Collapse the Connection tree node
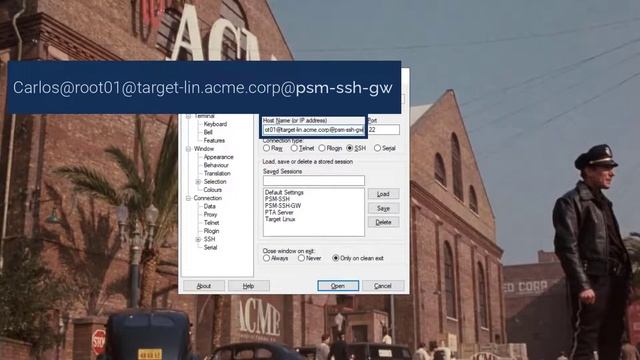640x360 pixels. tap(188, 198)
